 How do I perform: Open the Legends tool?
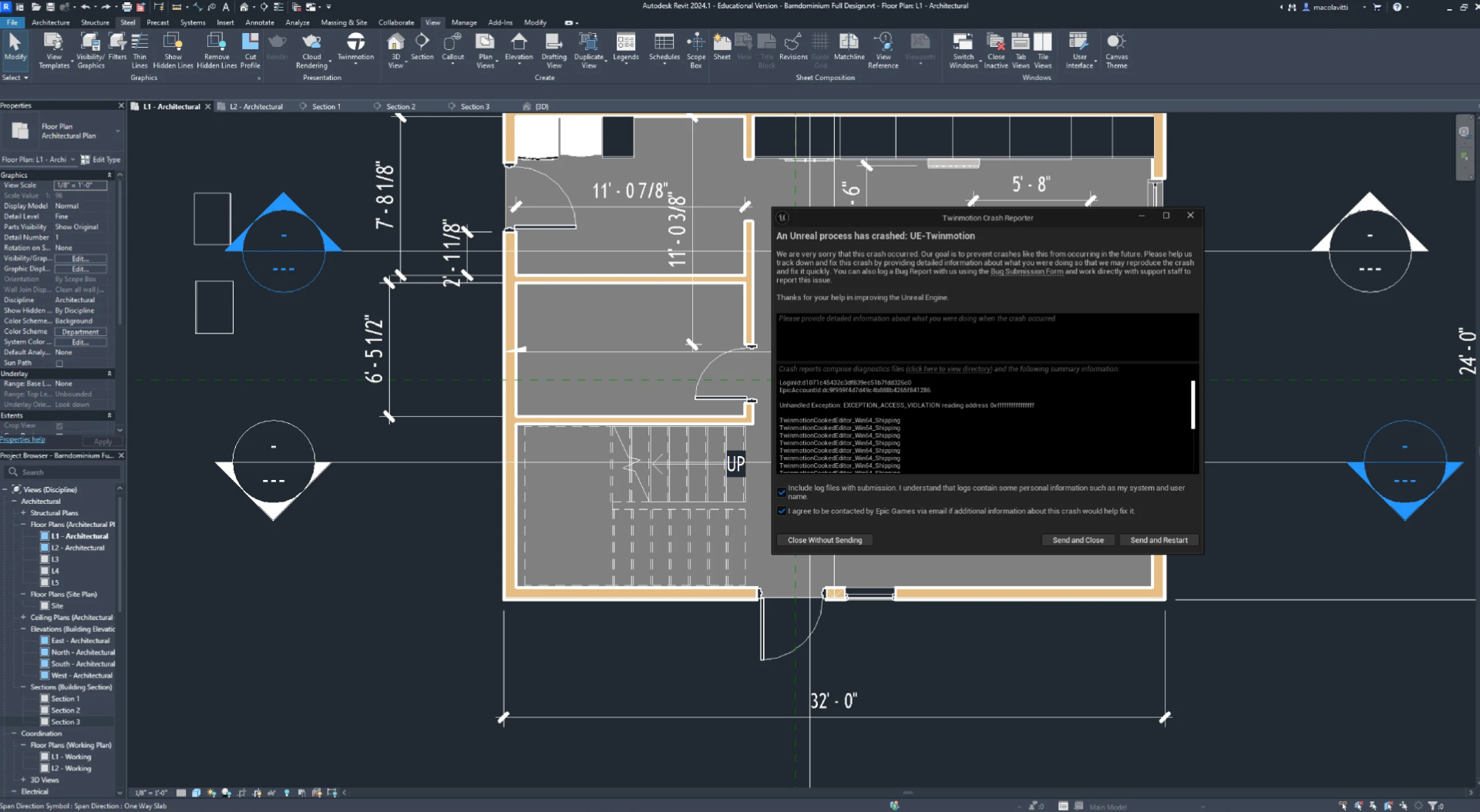(626, 47)
